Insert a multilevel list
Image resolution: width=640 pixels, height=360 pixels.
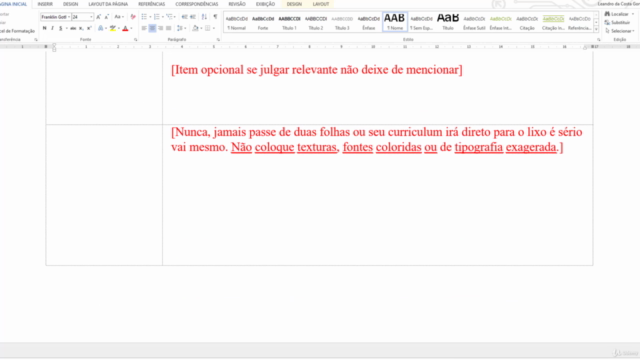[x=169, y=17]
